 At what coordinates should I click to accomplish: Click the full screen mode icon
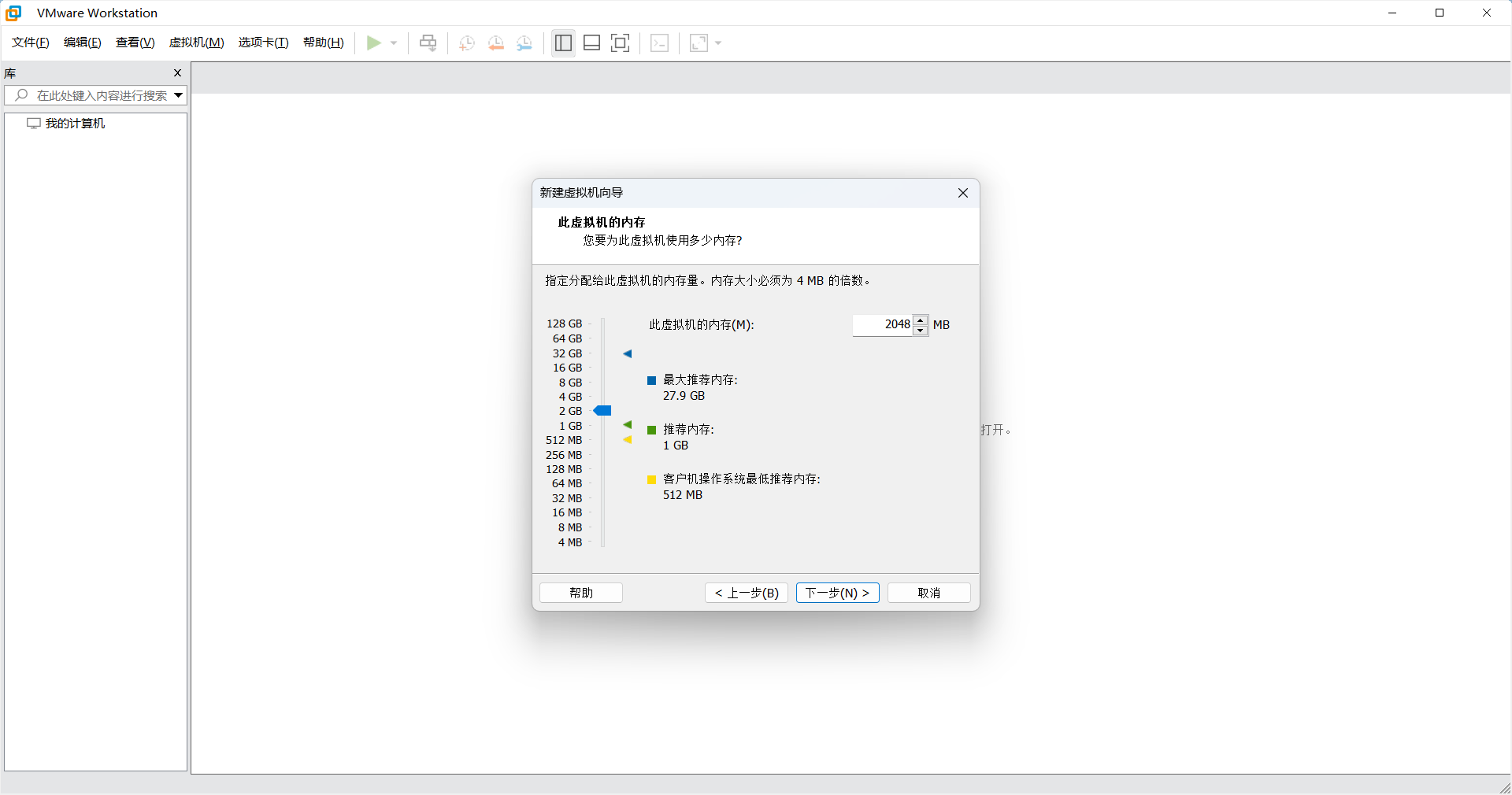click(x=621, y=43)
